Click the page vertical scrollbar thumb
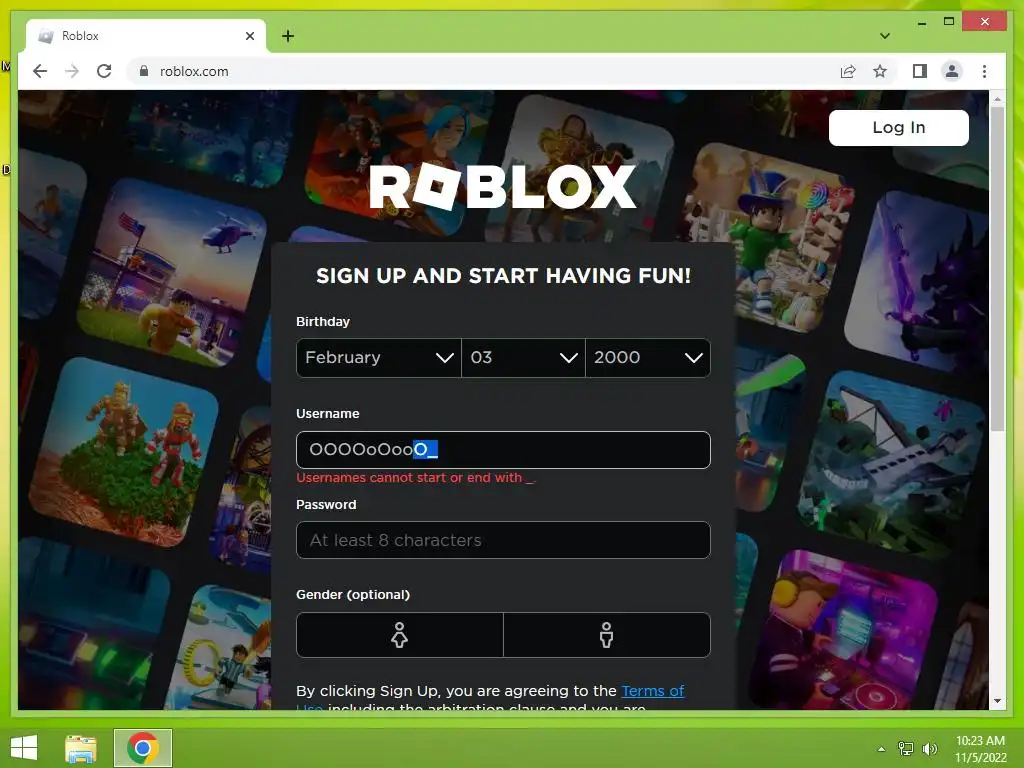This screenshot has height=768, width=1024. 997,269
